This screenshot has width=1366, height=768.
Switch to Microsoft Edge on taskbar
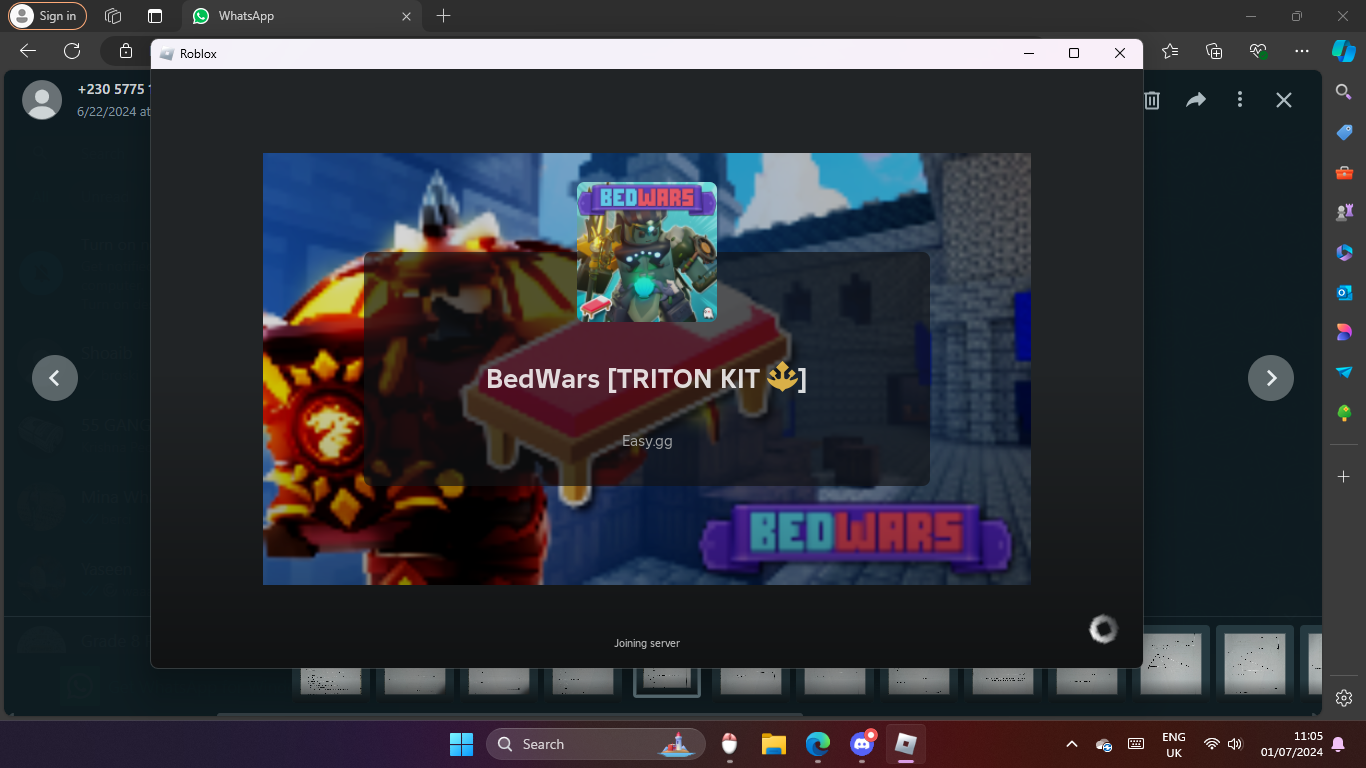(818, 744)
